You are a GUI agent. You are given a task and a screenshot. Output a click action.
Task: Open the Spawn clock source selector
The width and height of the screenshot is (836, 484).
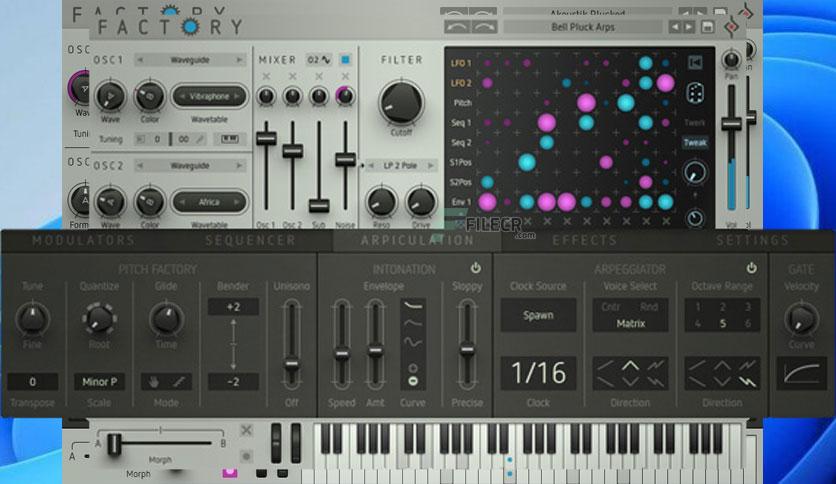click(x=538, y=315)
